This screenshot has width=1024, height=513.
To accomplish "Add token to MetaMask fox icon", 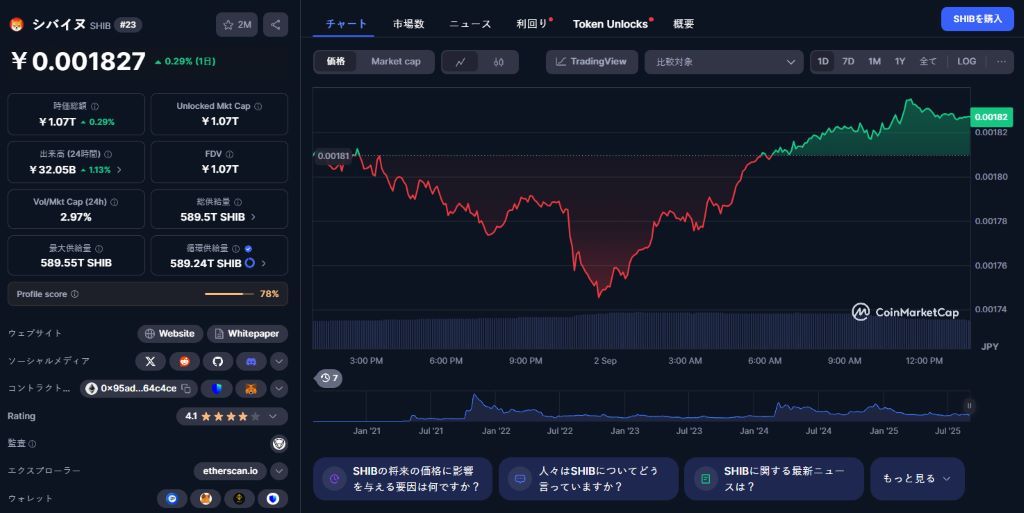I will coord(251,388).
